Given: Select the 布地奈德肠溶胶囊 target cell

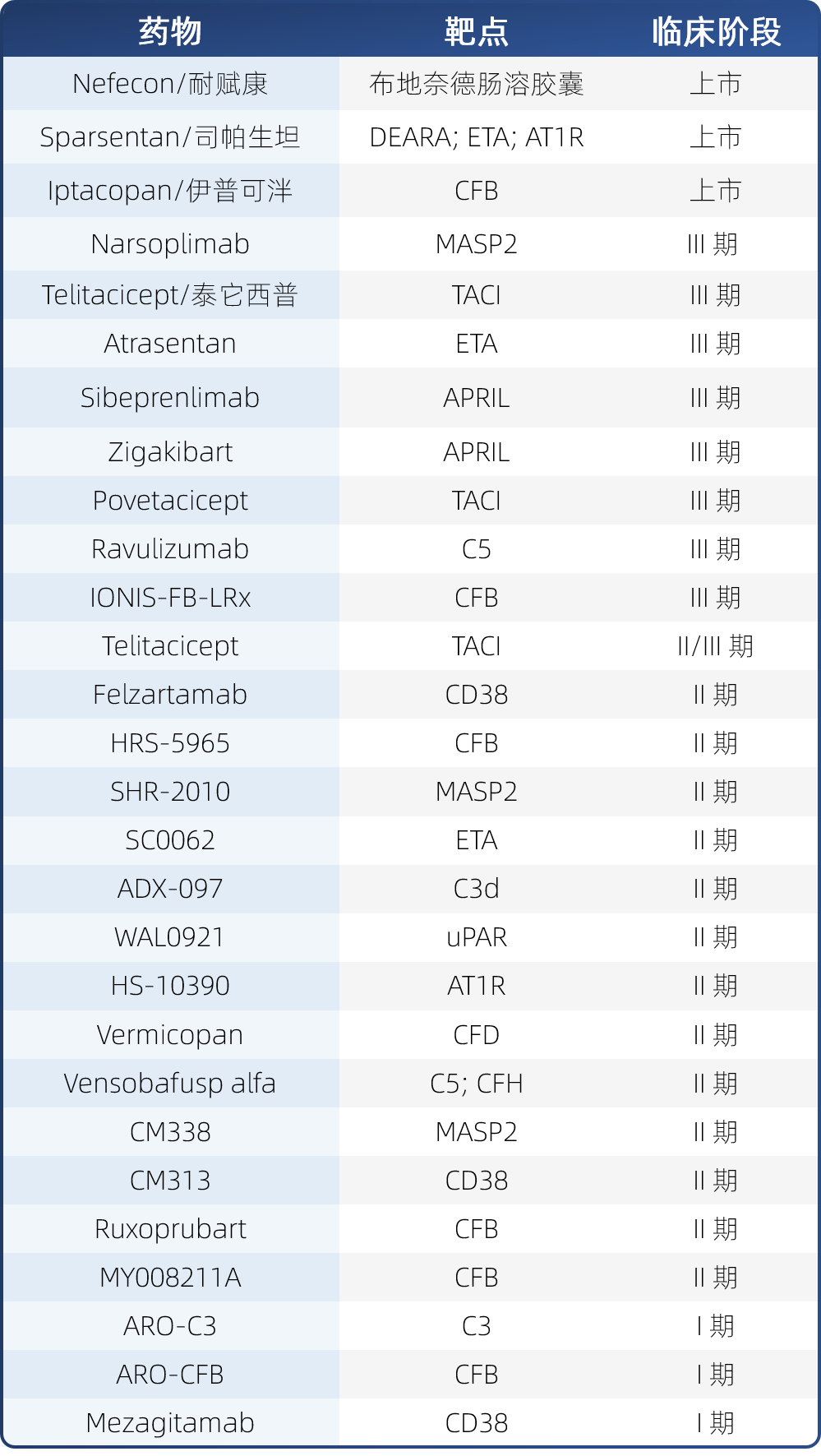Looking at the screenshot, I should 476,84.
